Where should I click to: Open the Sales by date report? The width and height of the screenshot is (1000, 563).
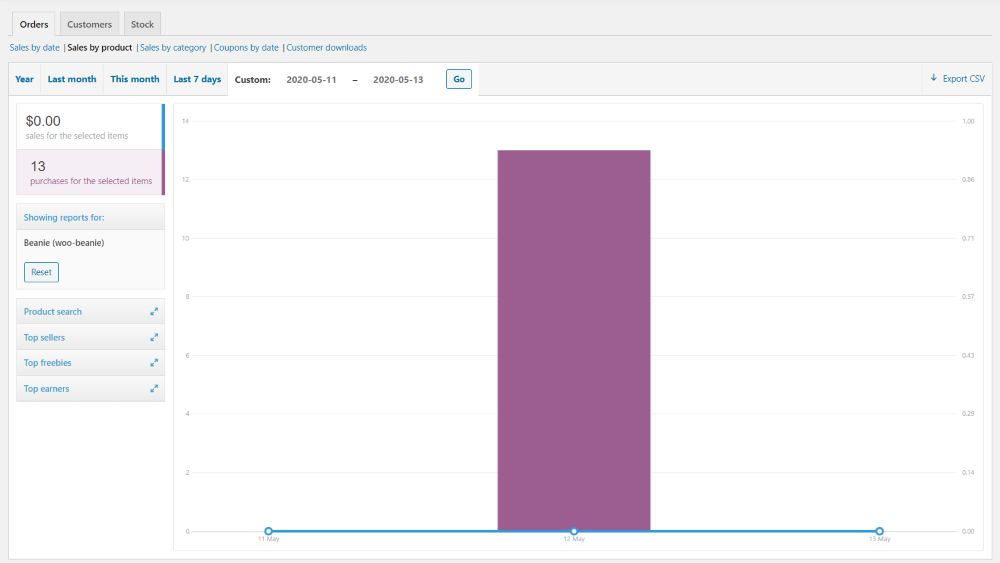[34, 48]
